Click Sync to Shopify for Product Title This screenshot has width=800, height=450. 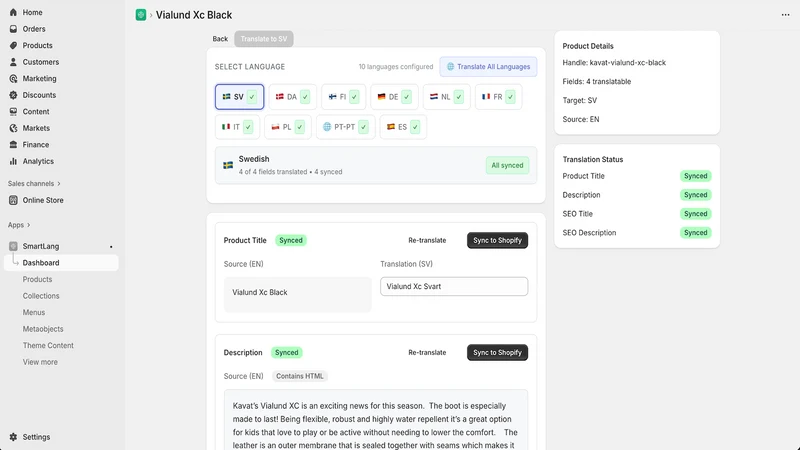tap(497, 240)
